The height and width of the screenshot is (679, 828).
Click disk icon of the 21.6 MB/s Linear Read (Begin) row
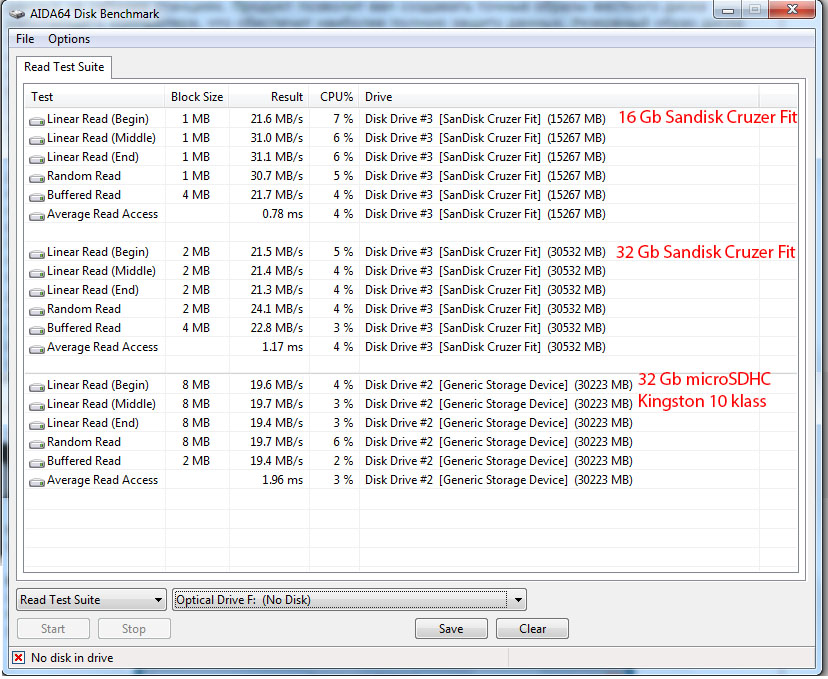37,120
